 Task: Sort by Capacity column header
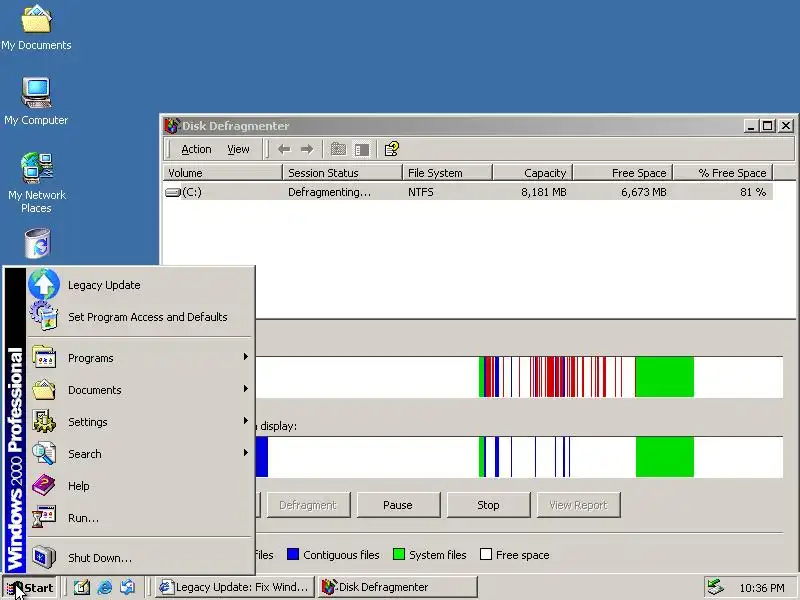[533, 173]
